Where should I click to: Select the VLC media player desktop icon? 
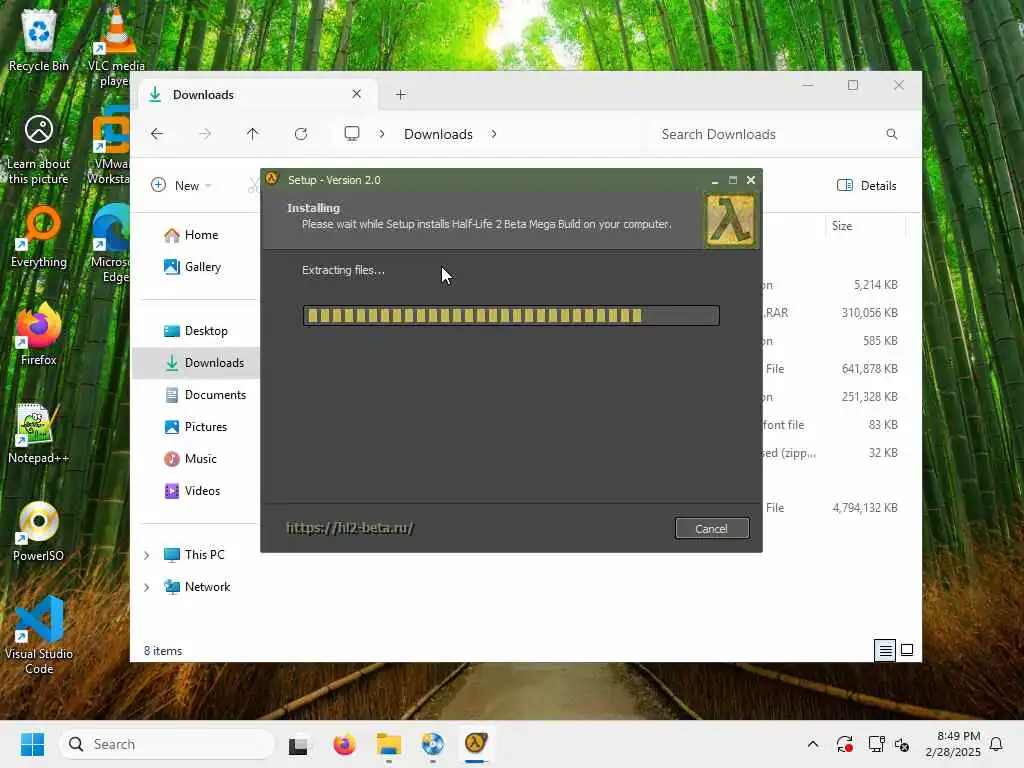[x=116, y=47]
